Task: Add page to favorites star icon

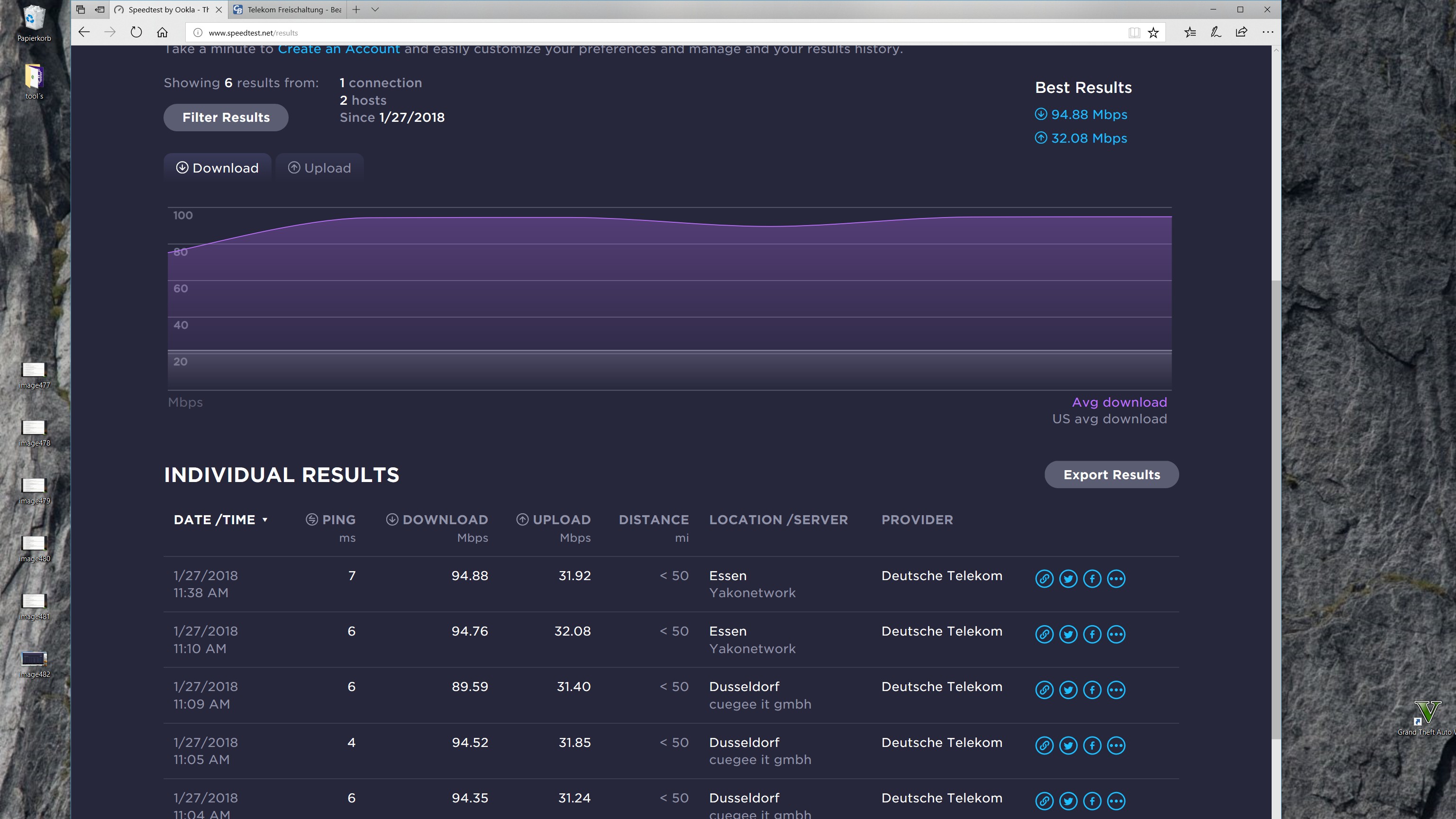Action: pos(1153,33)
